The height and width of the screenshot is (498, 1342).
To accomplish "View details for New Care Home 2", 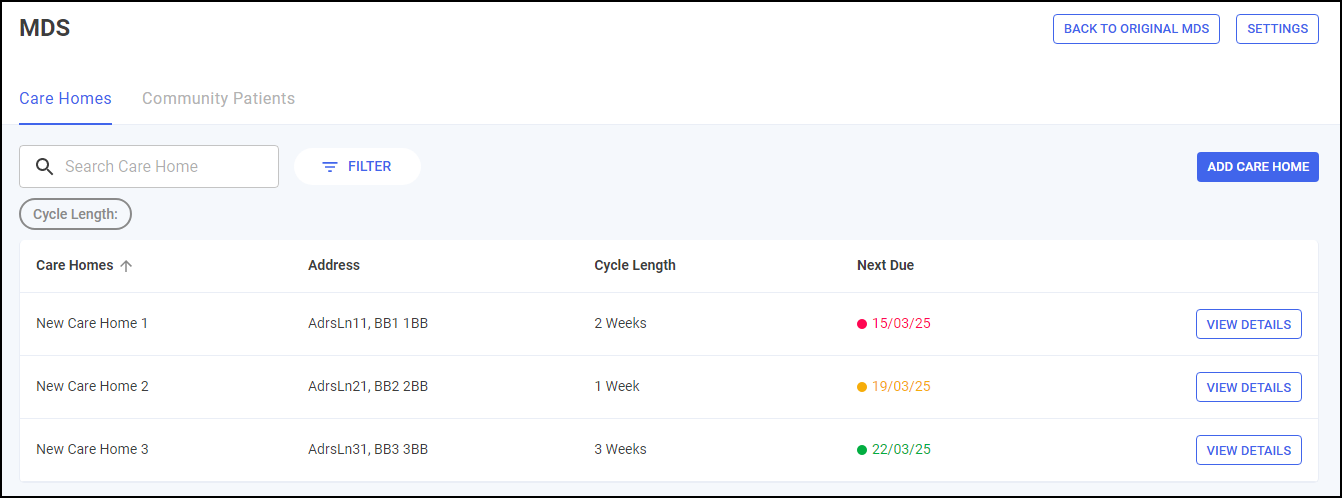I will click(1248, 387).
